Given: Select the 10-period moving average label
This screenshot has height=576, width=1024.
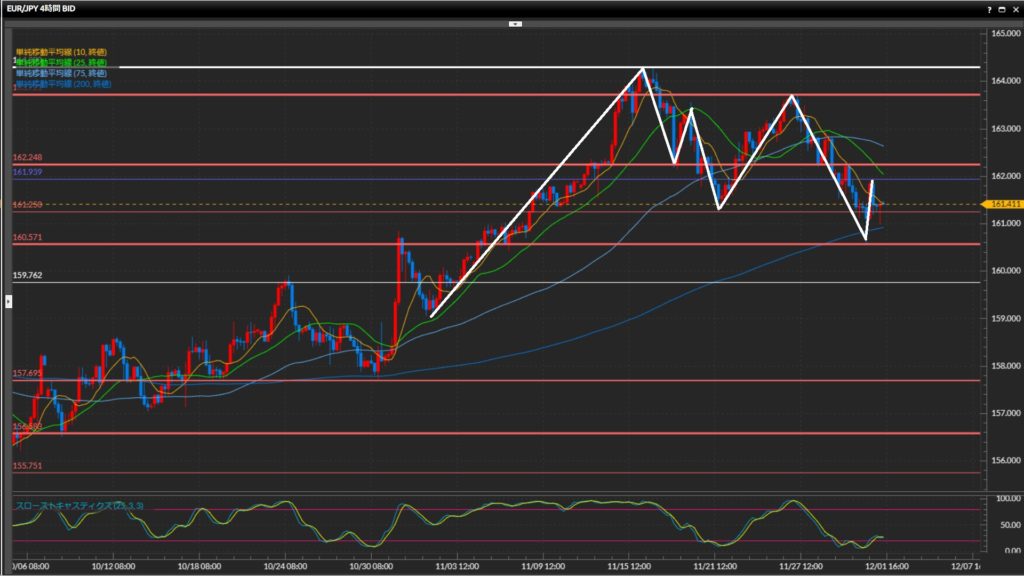Looking at the screenshot, I should 61,51.
